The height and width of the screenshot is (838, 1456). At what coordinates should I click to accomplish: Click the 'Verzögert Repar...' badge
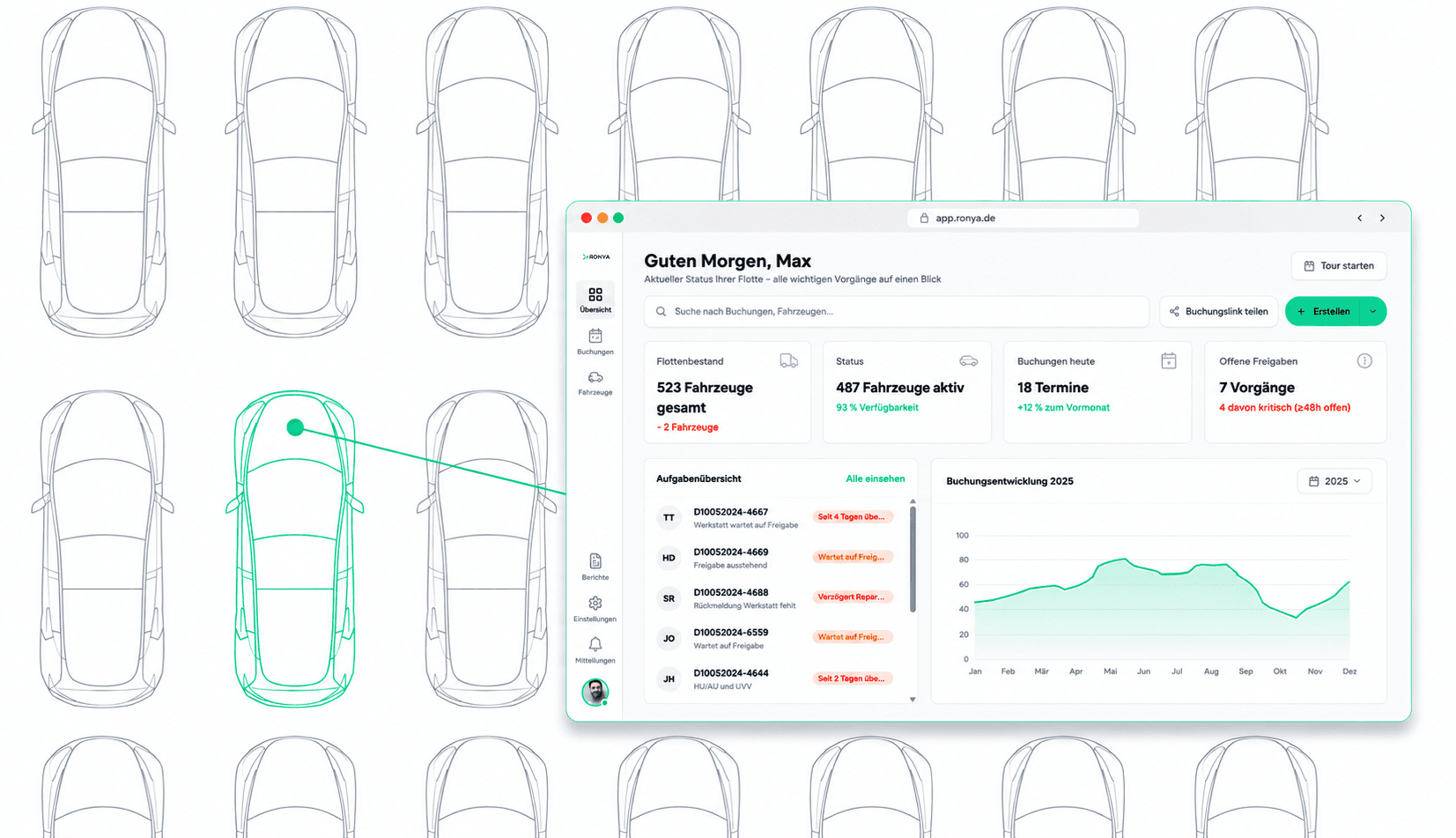(x=852, y=597)
